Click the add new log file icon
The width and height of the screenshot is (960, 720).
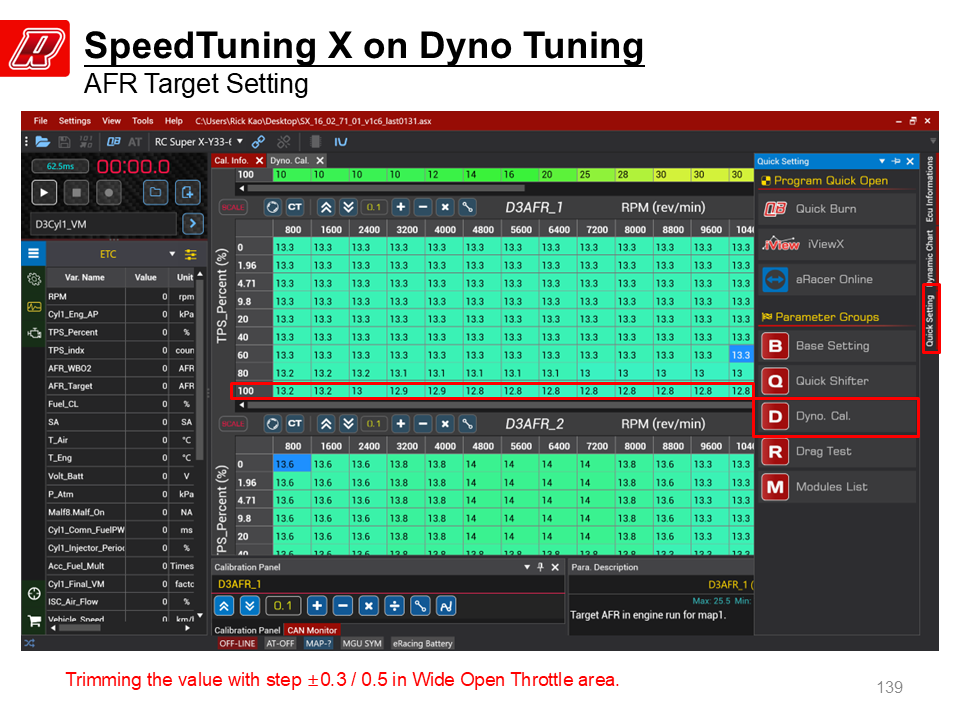(187, 192)
